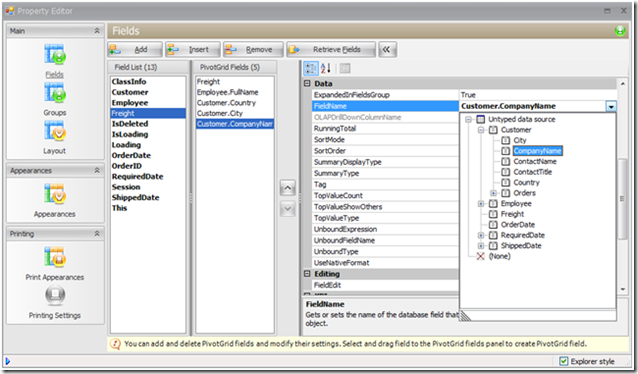The width and height of the screenshot is (638, 374).
Task: Click the ExpandedInFieldsGroup True value
Action: coord(537,95)
